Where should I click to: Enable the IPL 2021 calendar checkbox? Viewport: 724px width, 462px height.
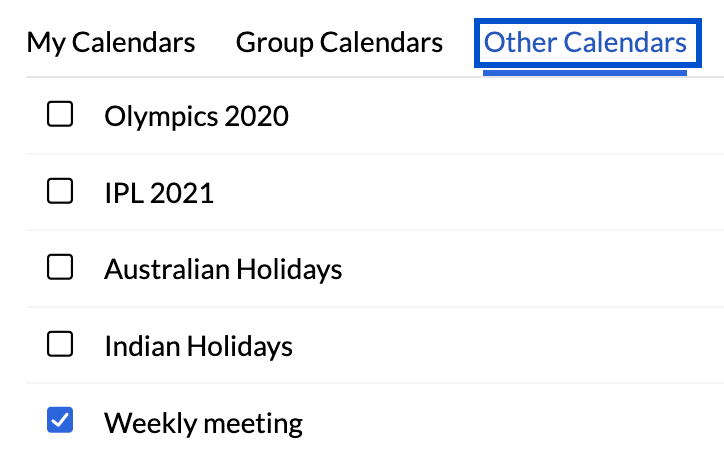pos(61,192)
